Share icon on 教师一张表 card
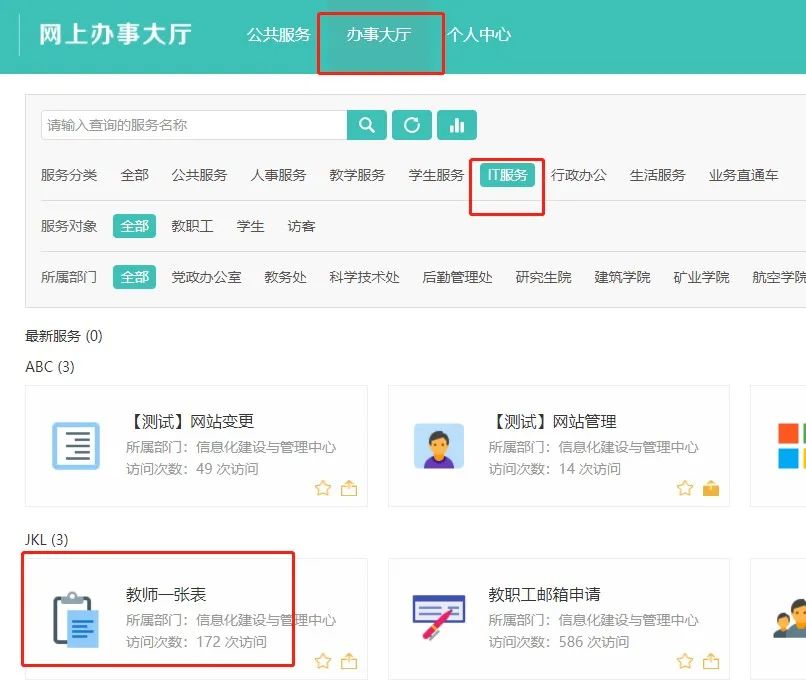 pos(349,661)
